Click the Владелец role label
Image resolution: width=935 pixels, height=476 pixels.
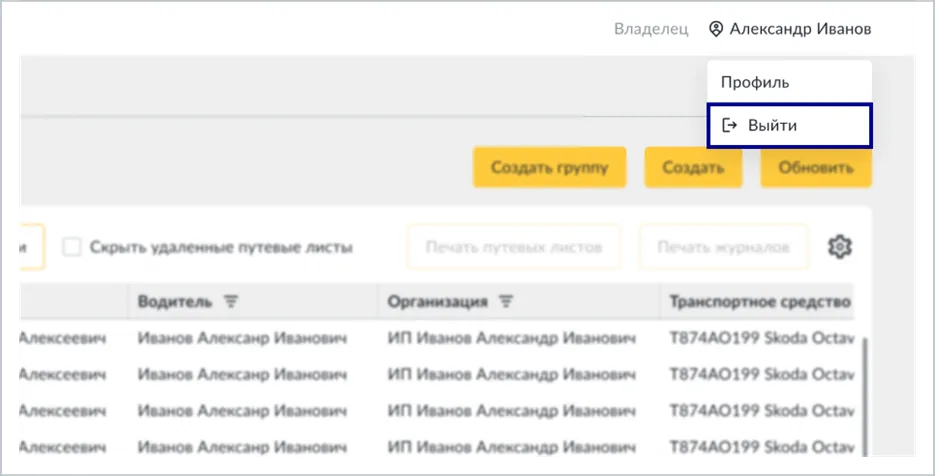651,29
